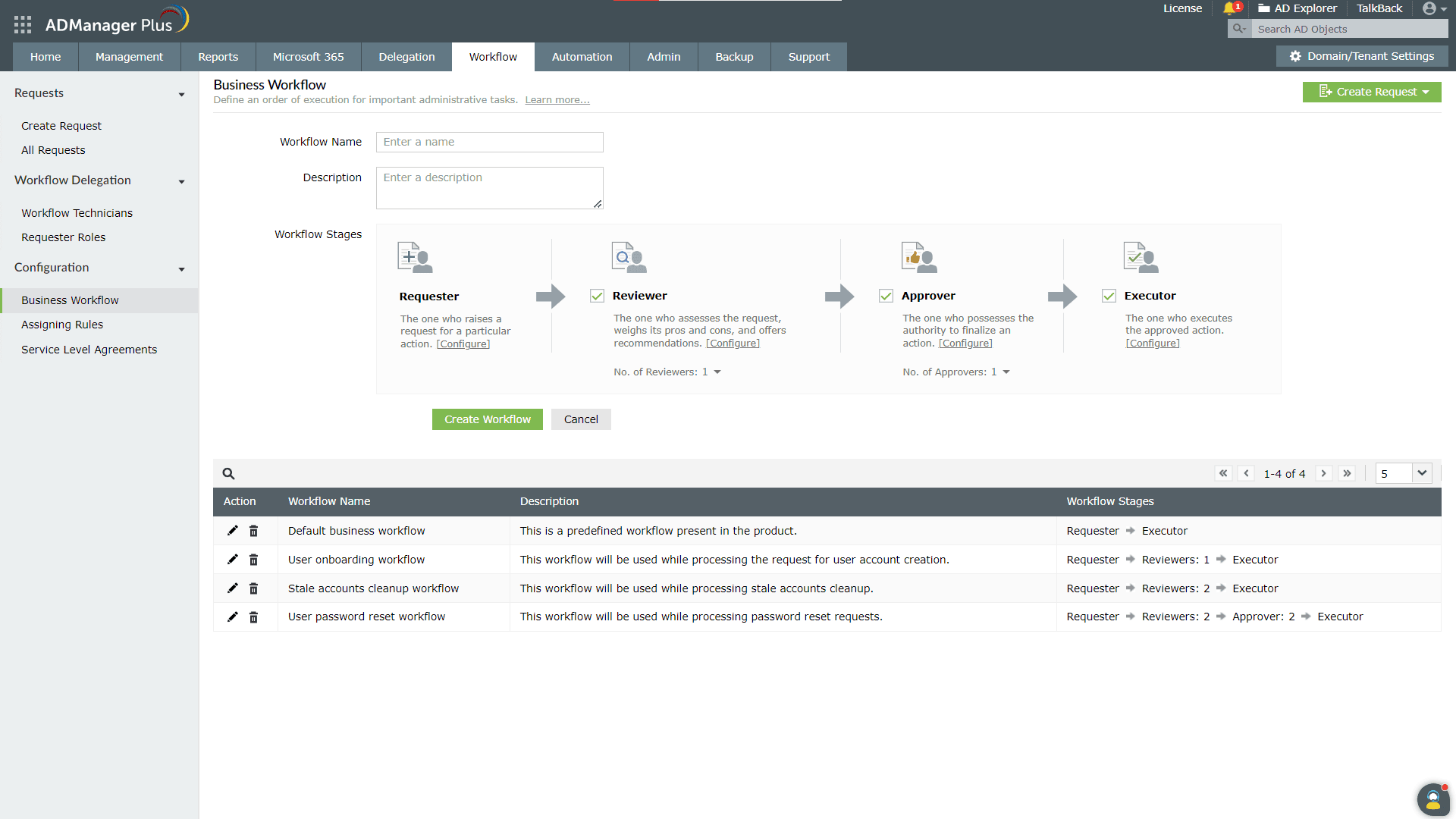Delete the User onboarding workflow
The width and height of the screenshot is (1456, 819).
[254, 560]
